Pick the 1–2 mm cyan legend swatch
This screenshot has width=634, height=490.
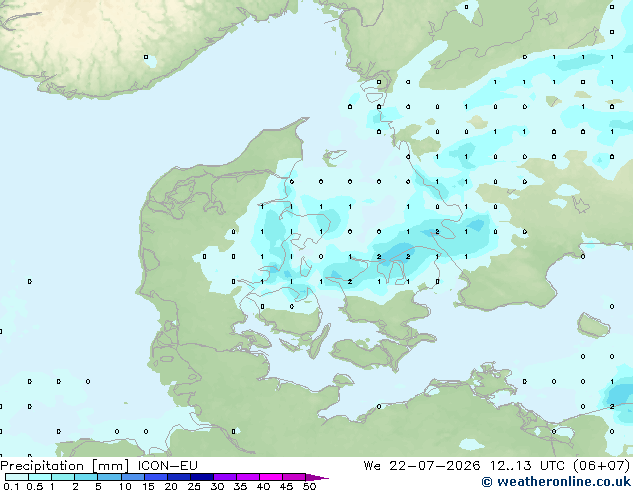point(63,477)
